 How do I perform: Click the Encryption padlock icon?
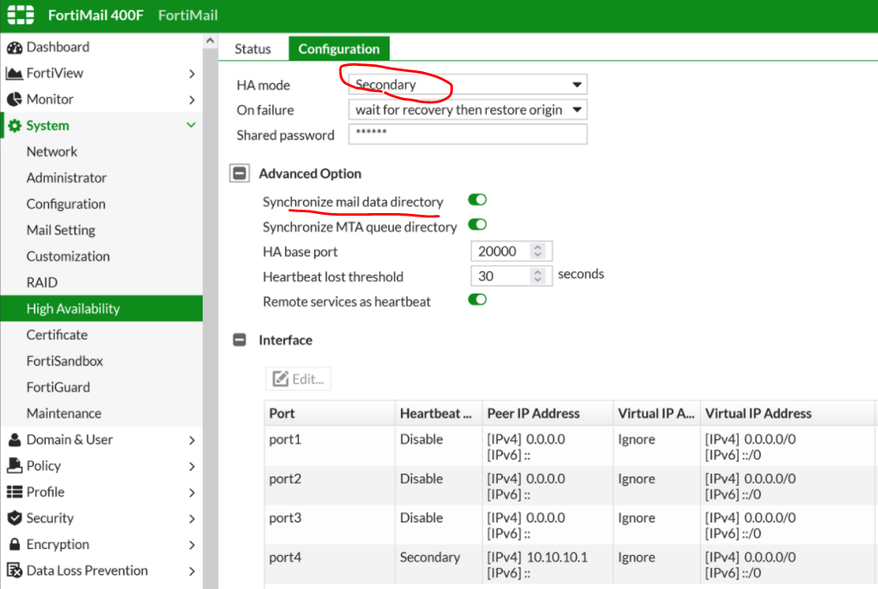pos(14,544)
